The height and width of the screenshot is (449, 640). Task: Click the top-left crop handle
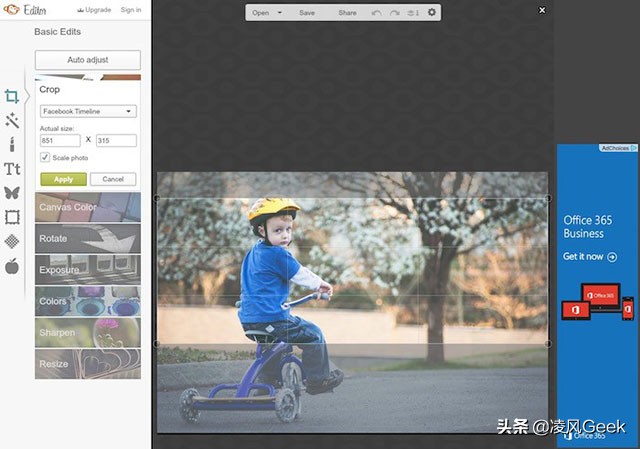157,198
